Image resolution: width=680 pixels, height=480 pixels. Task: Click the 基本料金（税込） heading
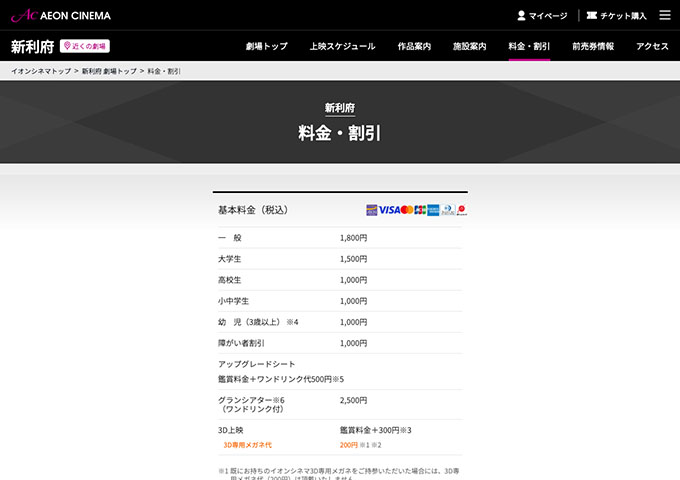tap(253, 210)
